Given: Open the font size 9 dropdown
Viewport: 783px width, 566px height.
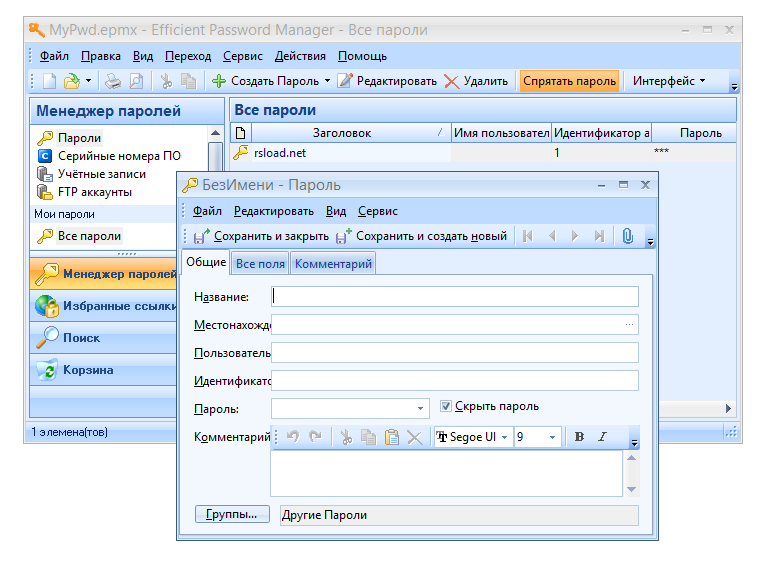Looking at the screenshot, I should [552, 437].
